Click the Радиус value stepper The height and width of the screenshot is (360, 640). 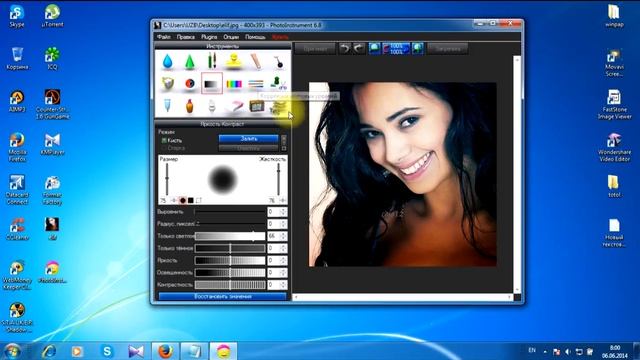(283, 224)
